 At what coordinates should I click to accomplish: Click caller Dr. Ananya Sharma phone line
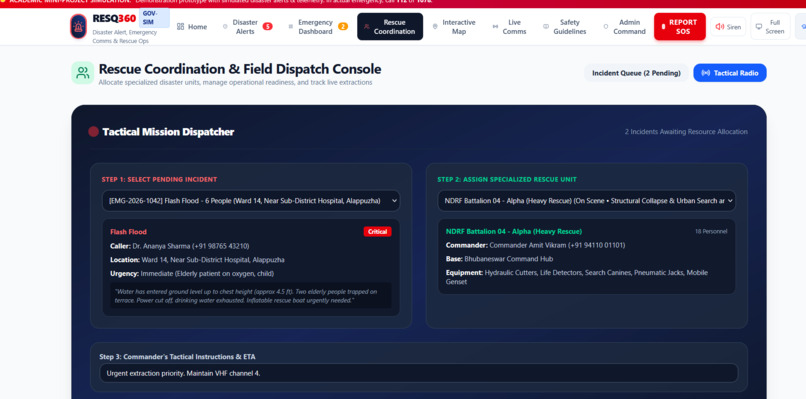coord(179,246)
